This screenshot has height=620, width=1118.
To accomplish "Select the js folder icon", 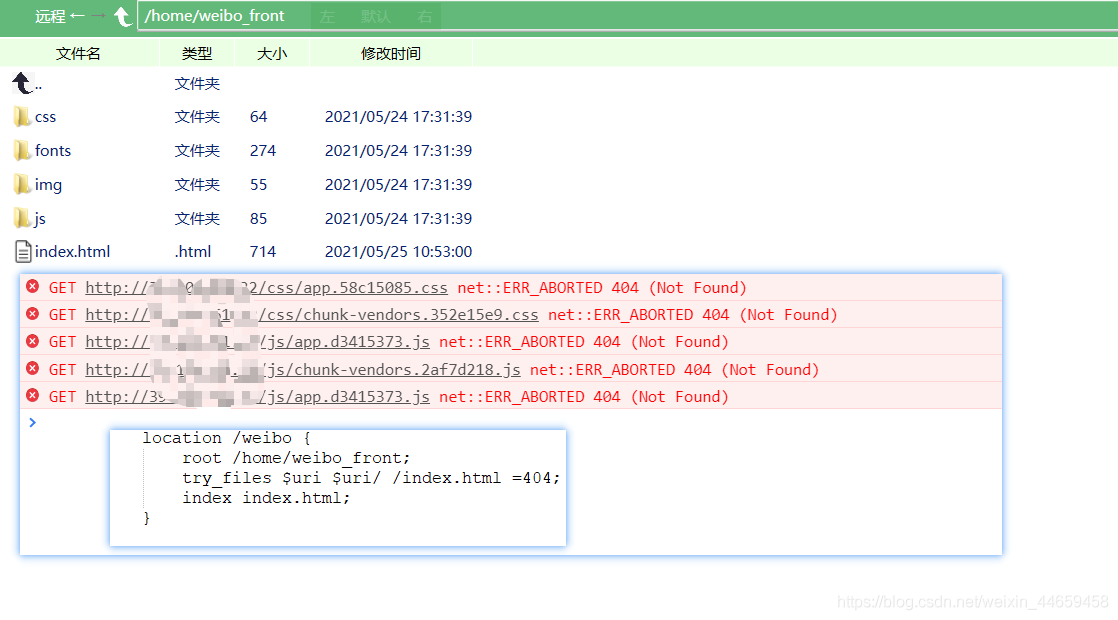I will [x=22, y=218].
